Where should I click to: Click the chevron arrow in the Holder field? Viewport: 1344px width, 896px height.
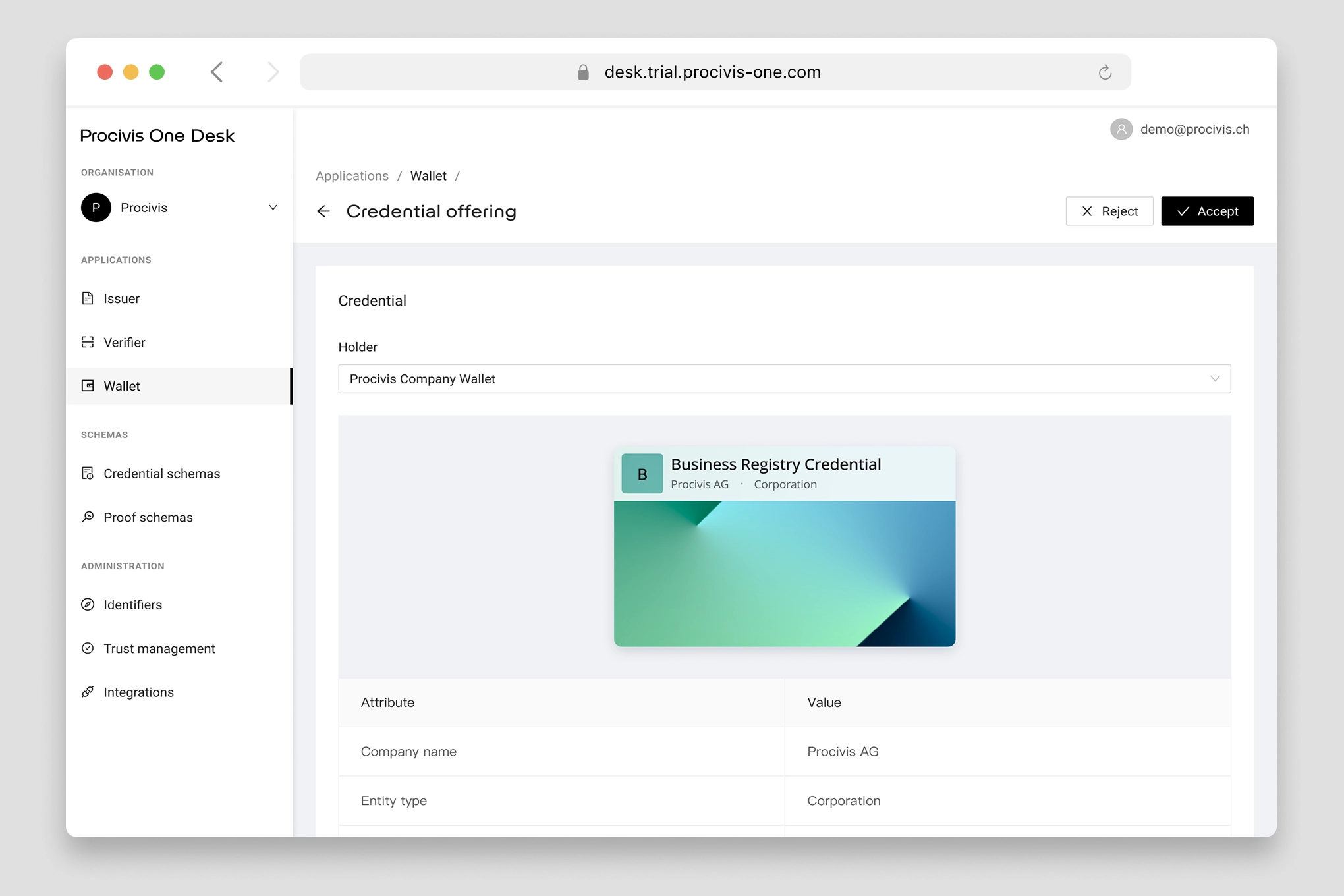coord(1214,379)
